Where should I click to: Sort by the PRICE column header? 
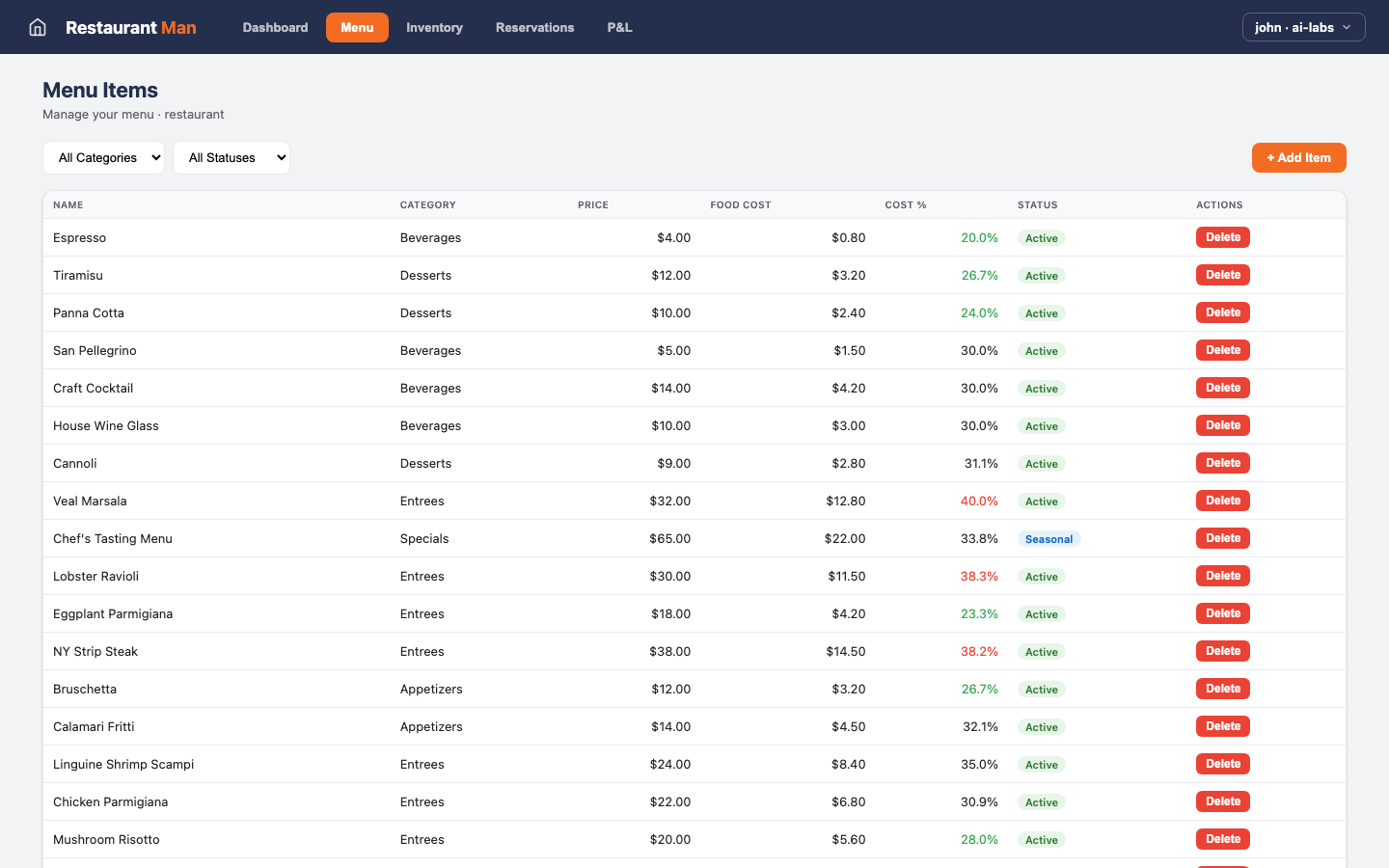click(x=592, y=204)
